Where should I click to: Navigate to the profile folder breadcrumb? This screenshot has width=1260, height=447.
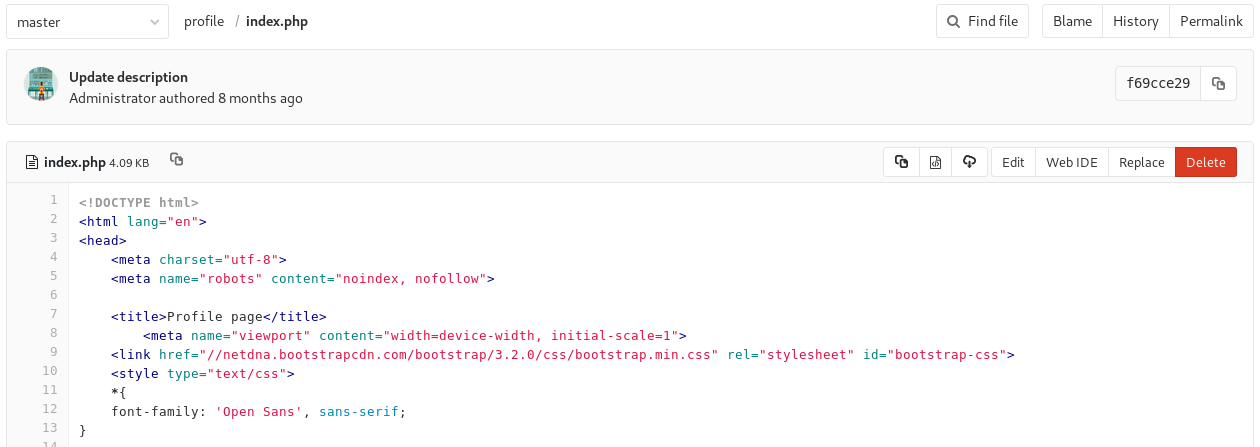point(204,21)
